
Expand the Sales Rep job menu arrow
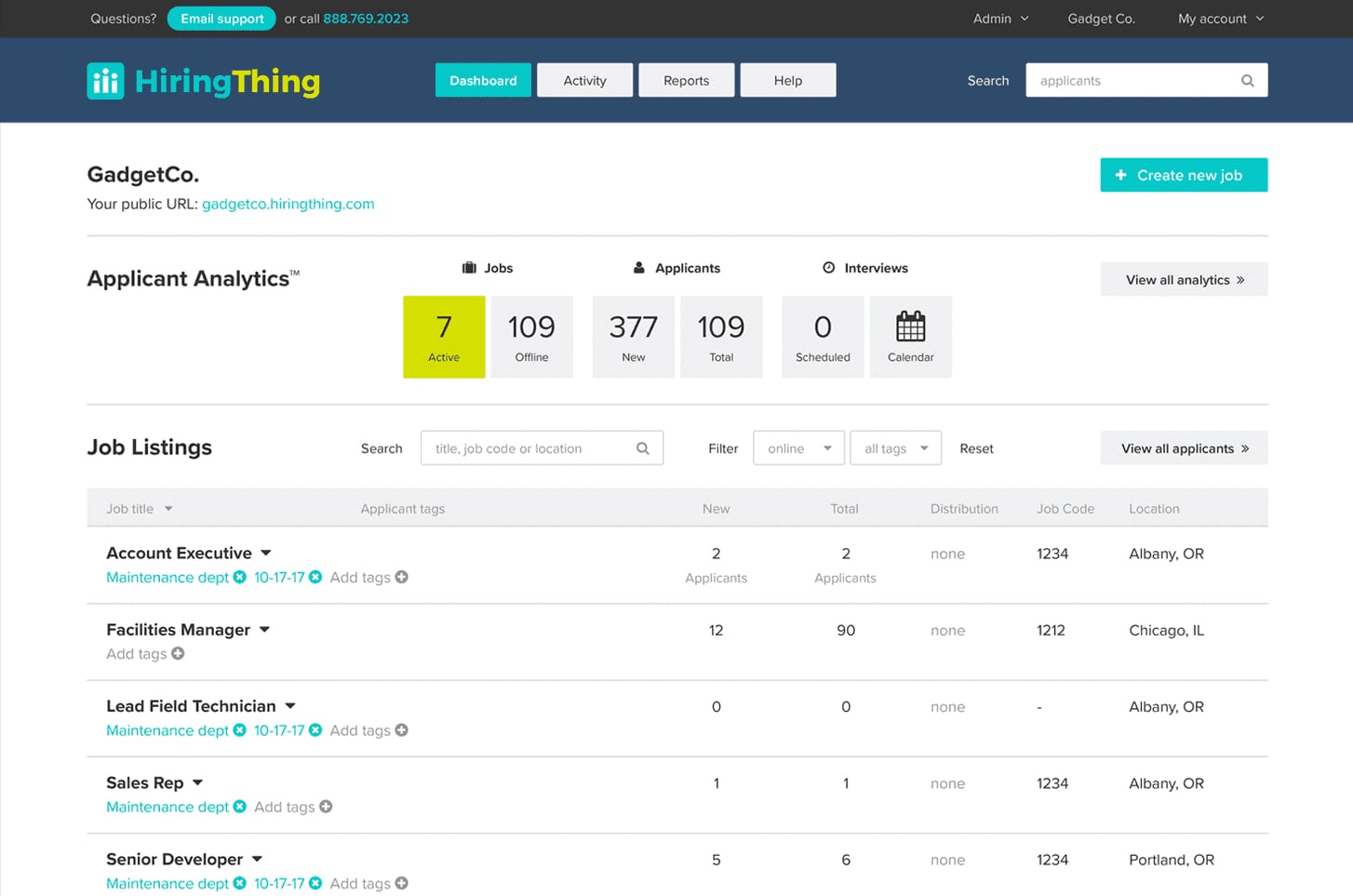point(198,782)
